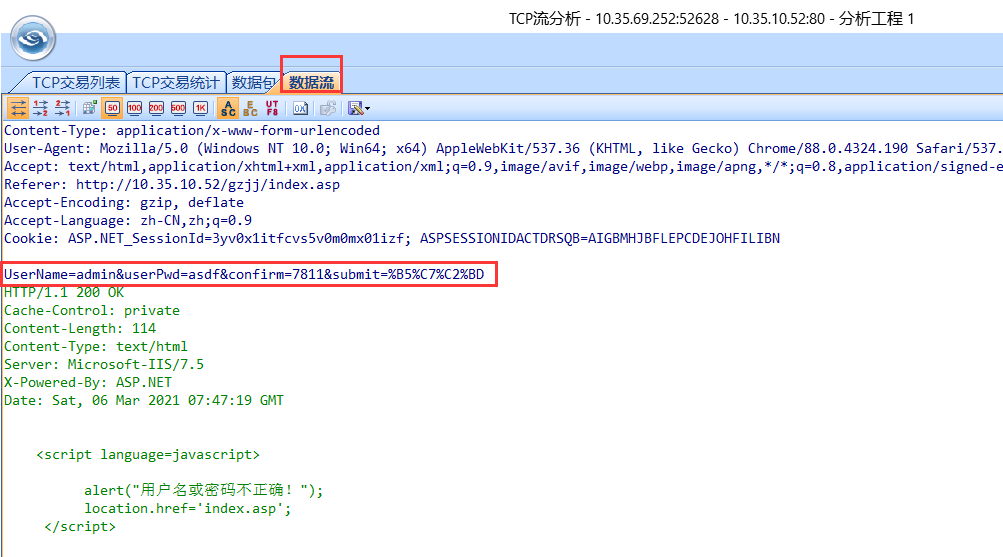Image resolution: width=1003 pixels, height=557 pixels.
Task: Set display limit to 1K
Action: pos(200,108)
